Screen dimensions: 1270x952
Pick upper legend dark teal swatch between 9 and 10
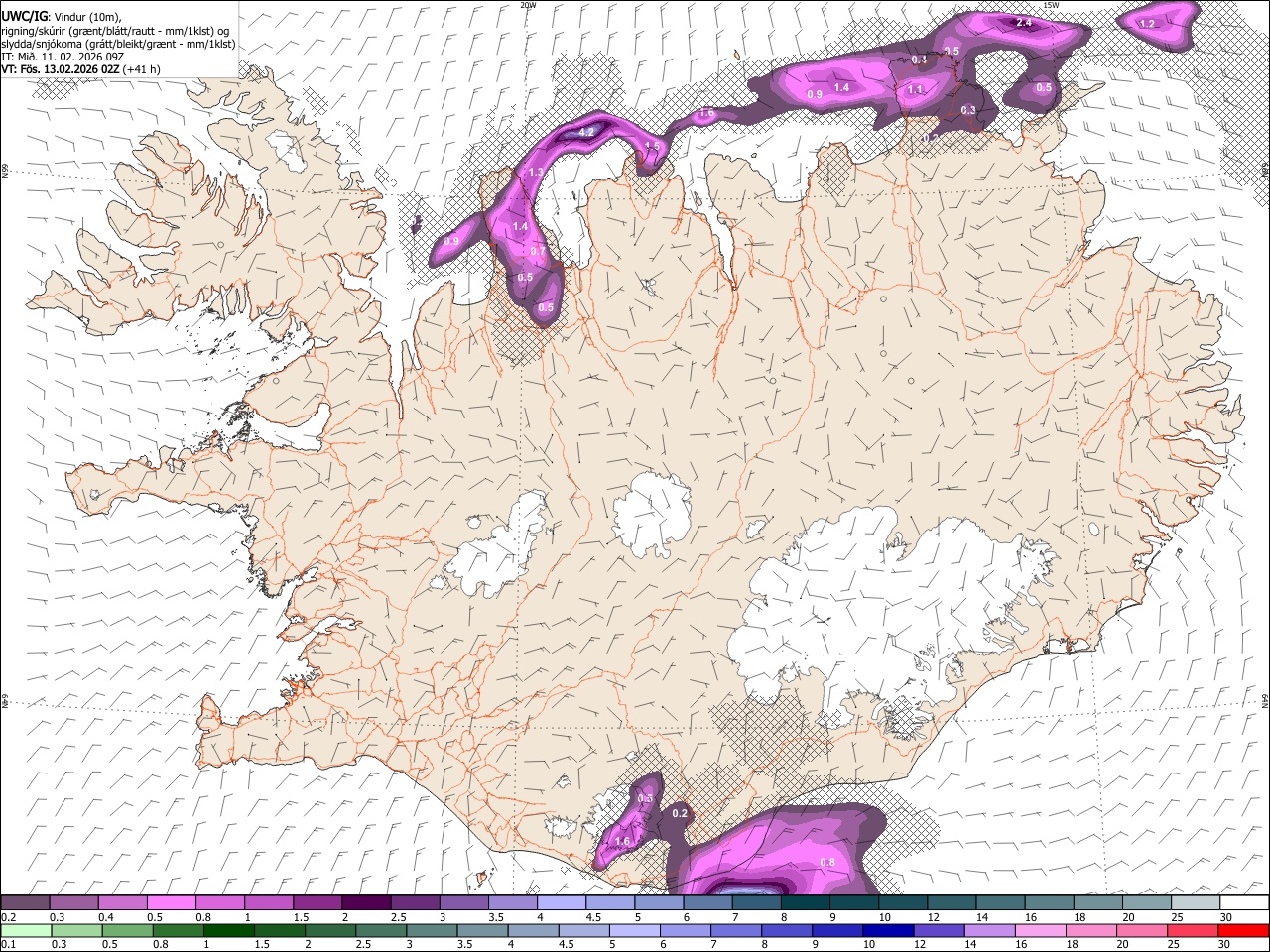854,902
